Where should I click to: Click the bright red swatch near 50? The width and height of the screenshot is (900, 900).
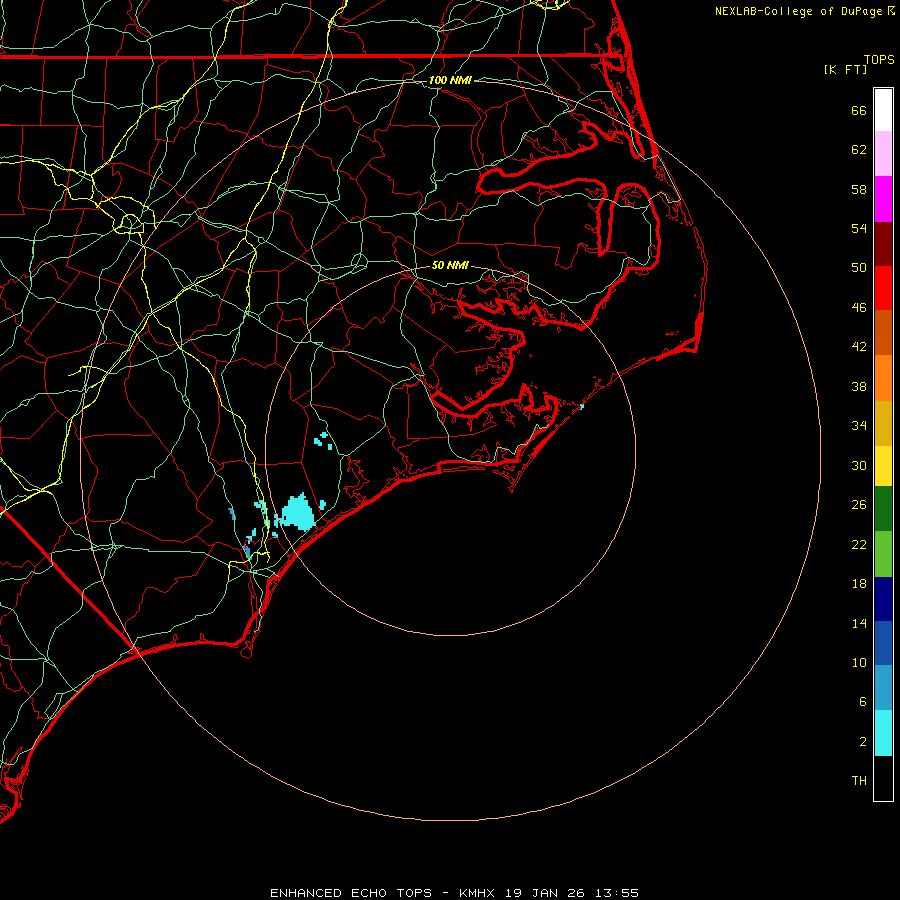[x=883, y=288]
